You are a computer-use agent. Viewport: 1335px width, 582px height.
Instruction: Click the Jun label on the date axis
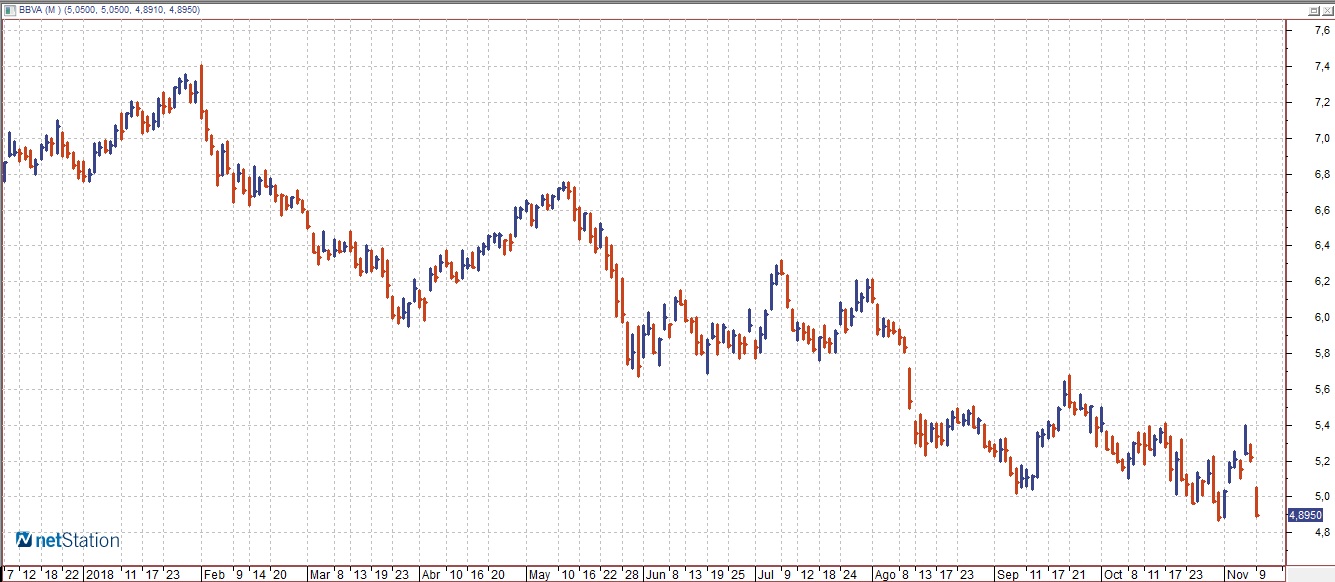[655, 574]
